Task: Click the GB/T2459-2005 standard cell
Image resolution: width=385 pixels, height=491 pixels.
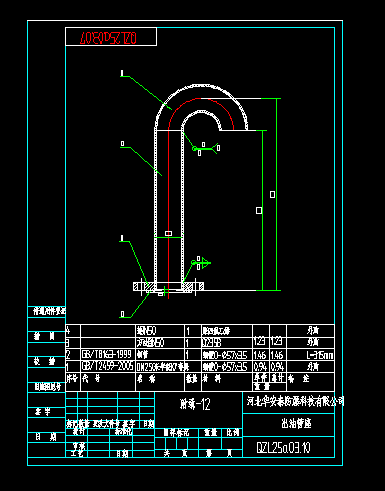Action: pos(108,366)
